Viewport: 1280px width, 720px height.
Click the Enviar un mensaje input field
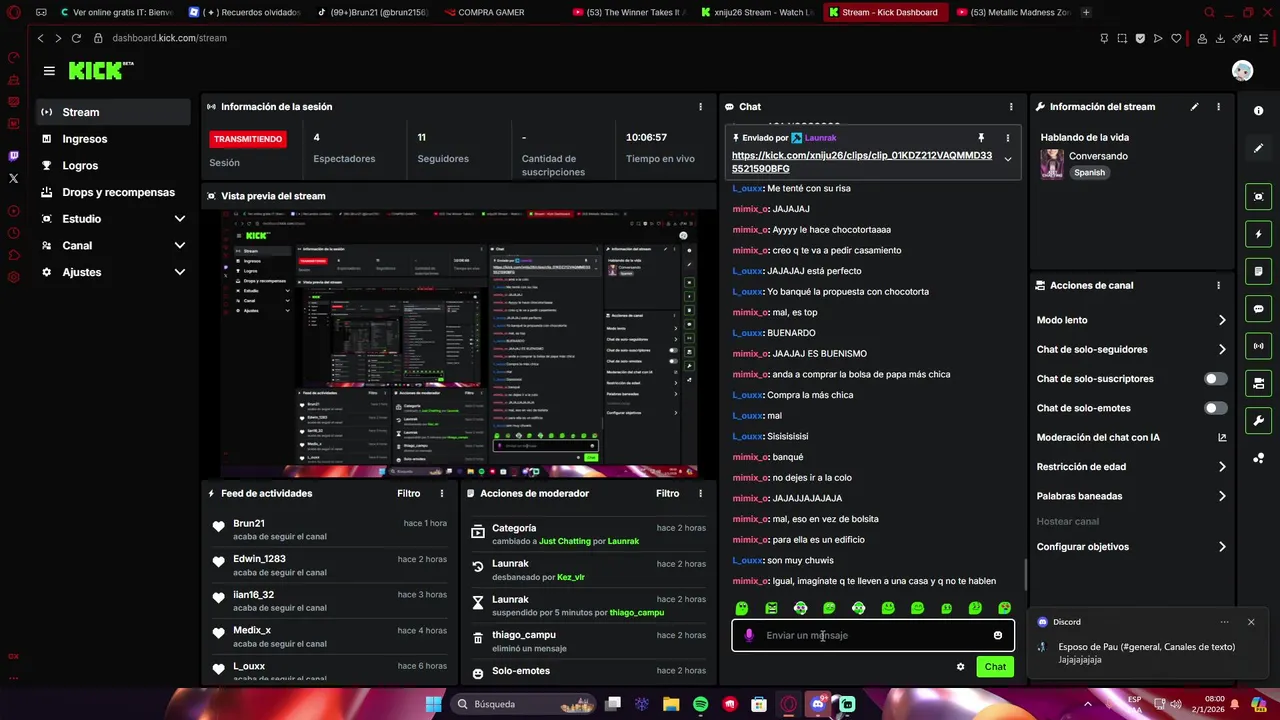click(x=873, y=636)
